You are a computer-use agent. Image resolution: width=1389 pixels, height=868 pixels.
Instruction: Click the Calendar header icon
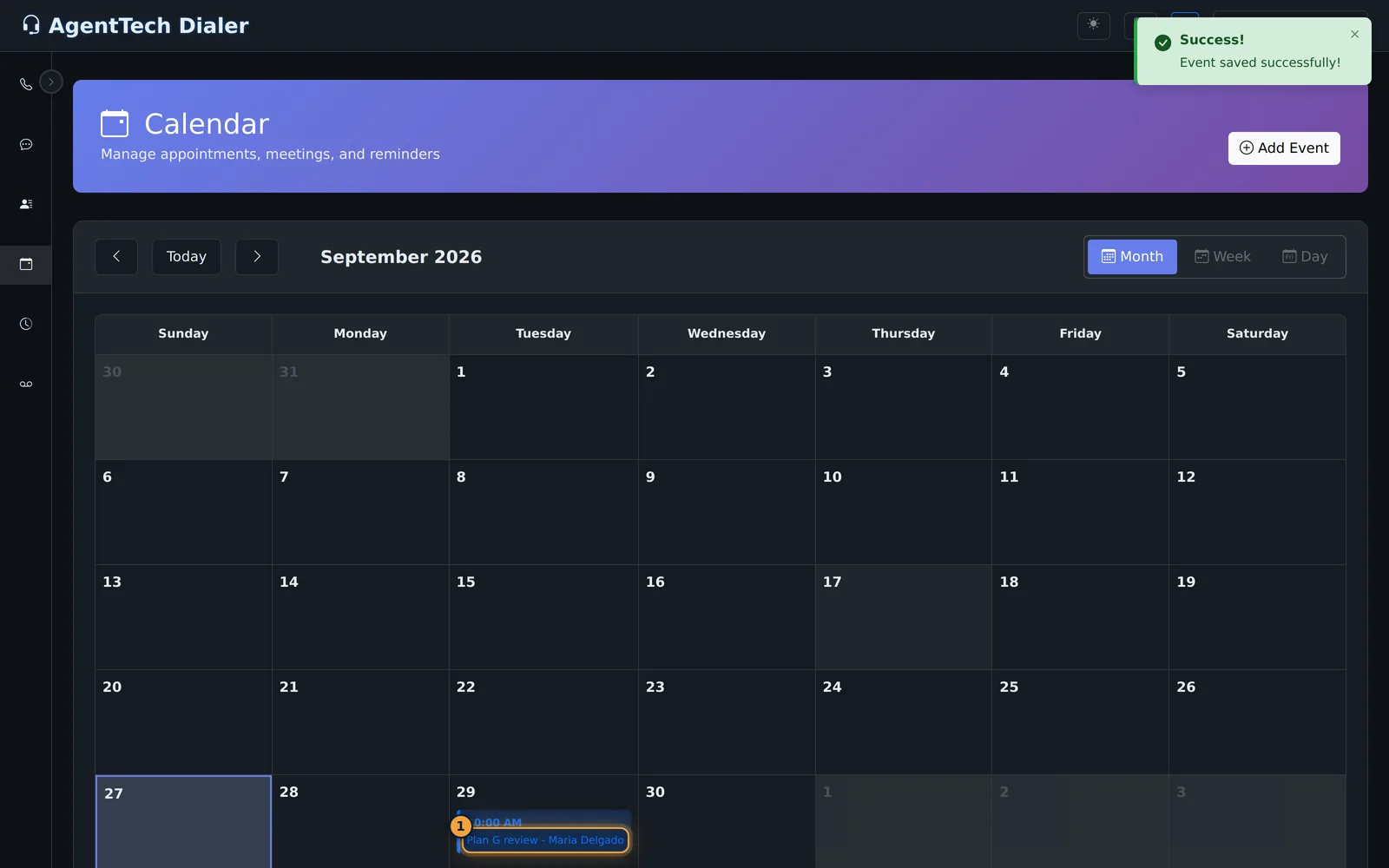(x=115, y=123)
